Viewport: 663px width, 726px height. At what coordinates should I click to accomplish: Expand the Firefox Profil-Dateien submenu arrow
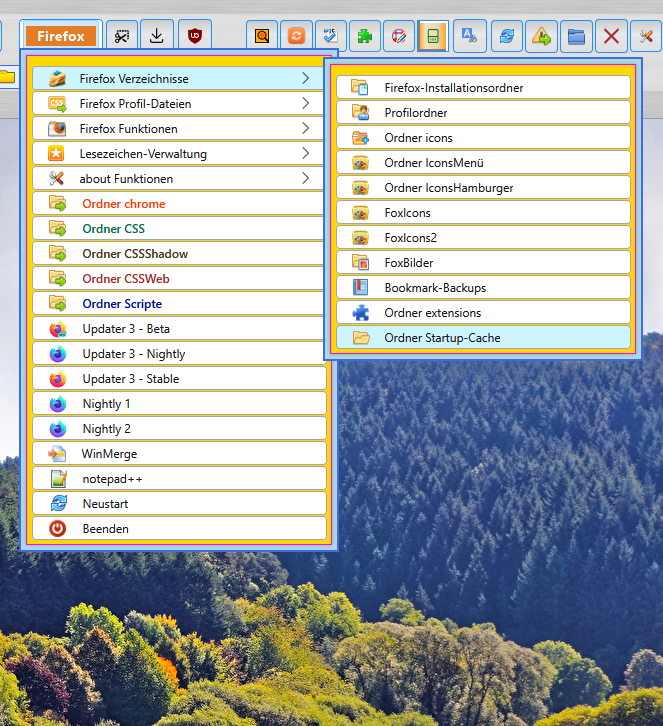click(x=305, y=103)
